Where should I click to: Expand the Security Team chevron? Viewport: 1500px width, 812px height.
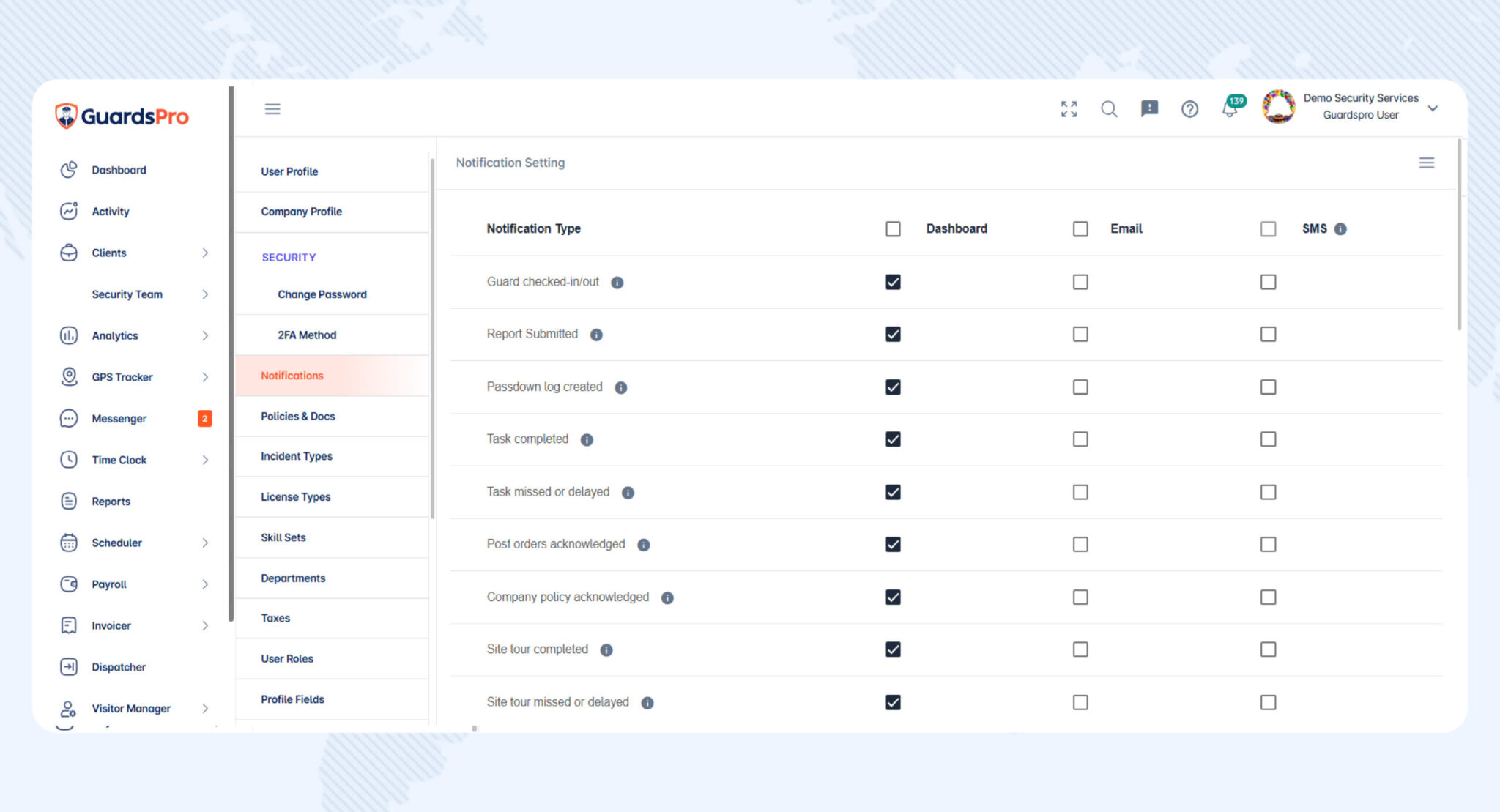(x=205, y=294)
